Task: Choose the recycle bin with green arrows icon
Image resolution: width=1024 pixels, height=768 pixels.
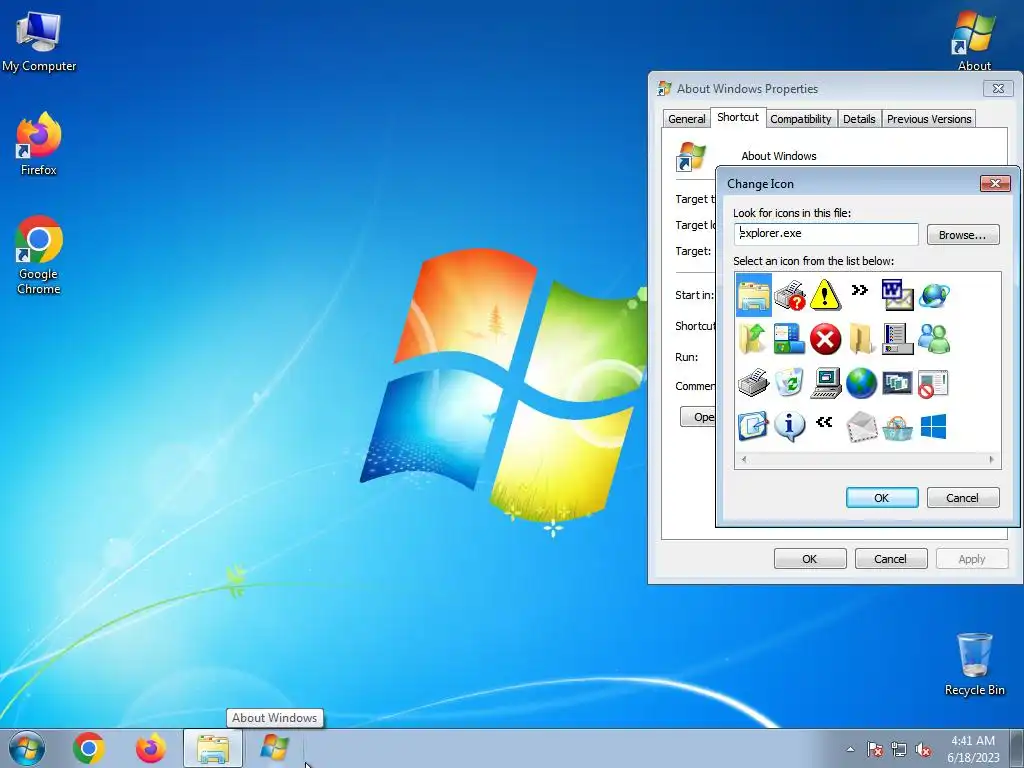Action: (x=790, y=383)
